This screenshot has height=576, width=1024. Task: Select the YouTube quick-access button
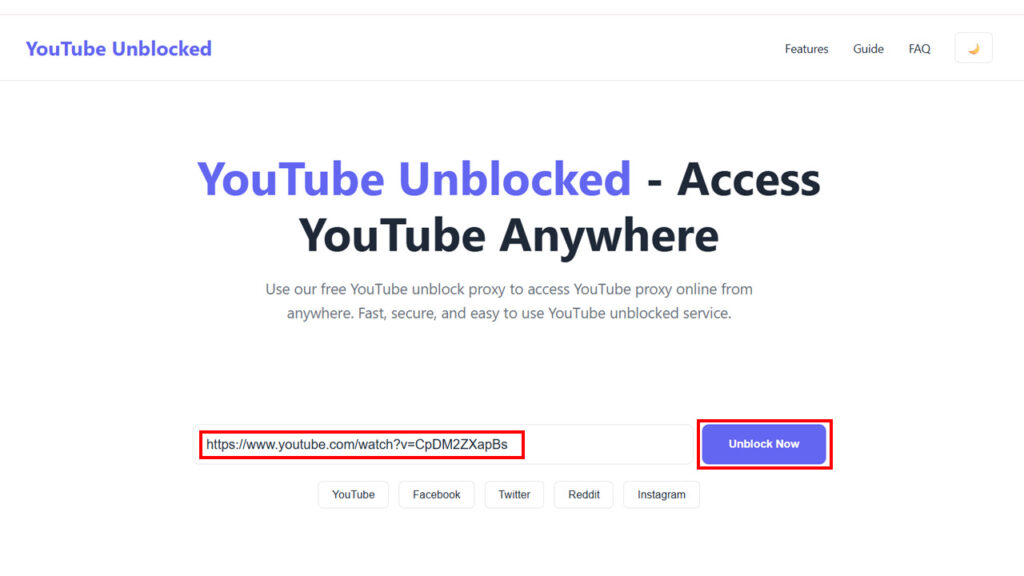pos(353,494)
